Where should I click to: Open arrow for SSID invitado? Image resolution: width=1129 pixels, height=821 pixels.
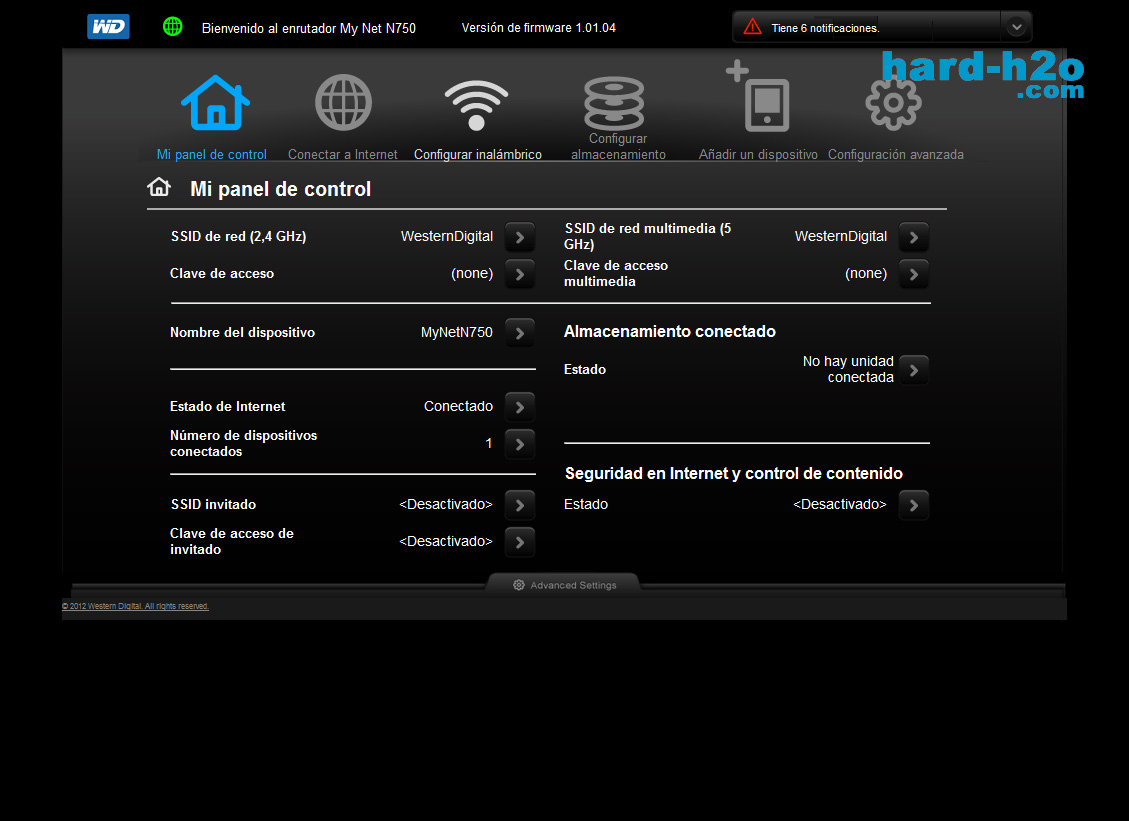coord(520,505)
